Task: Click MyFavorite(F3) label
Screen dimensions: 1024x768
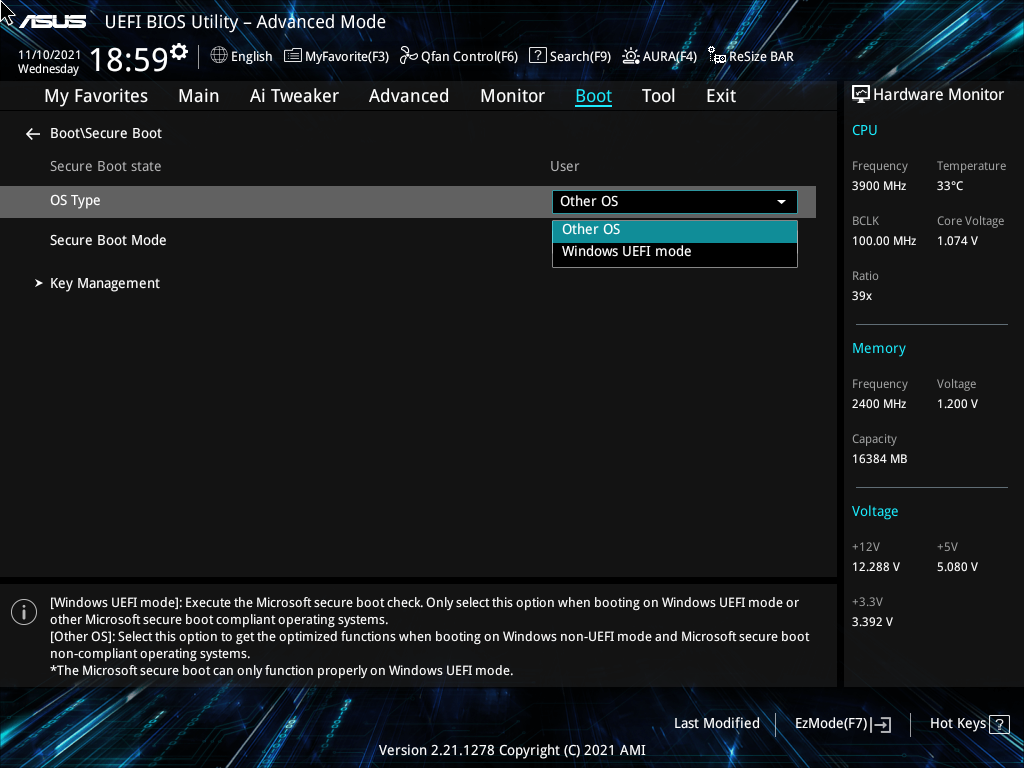Action: (347, 57)
